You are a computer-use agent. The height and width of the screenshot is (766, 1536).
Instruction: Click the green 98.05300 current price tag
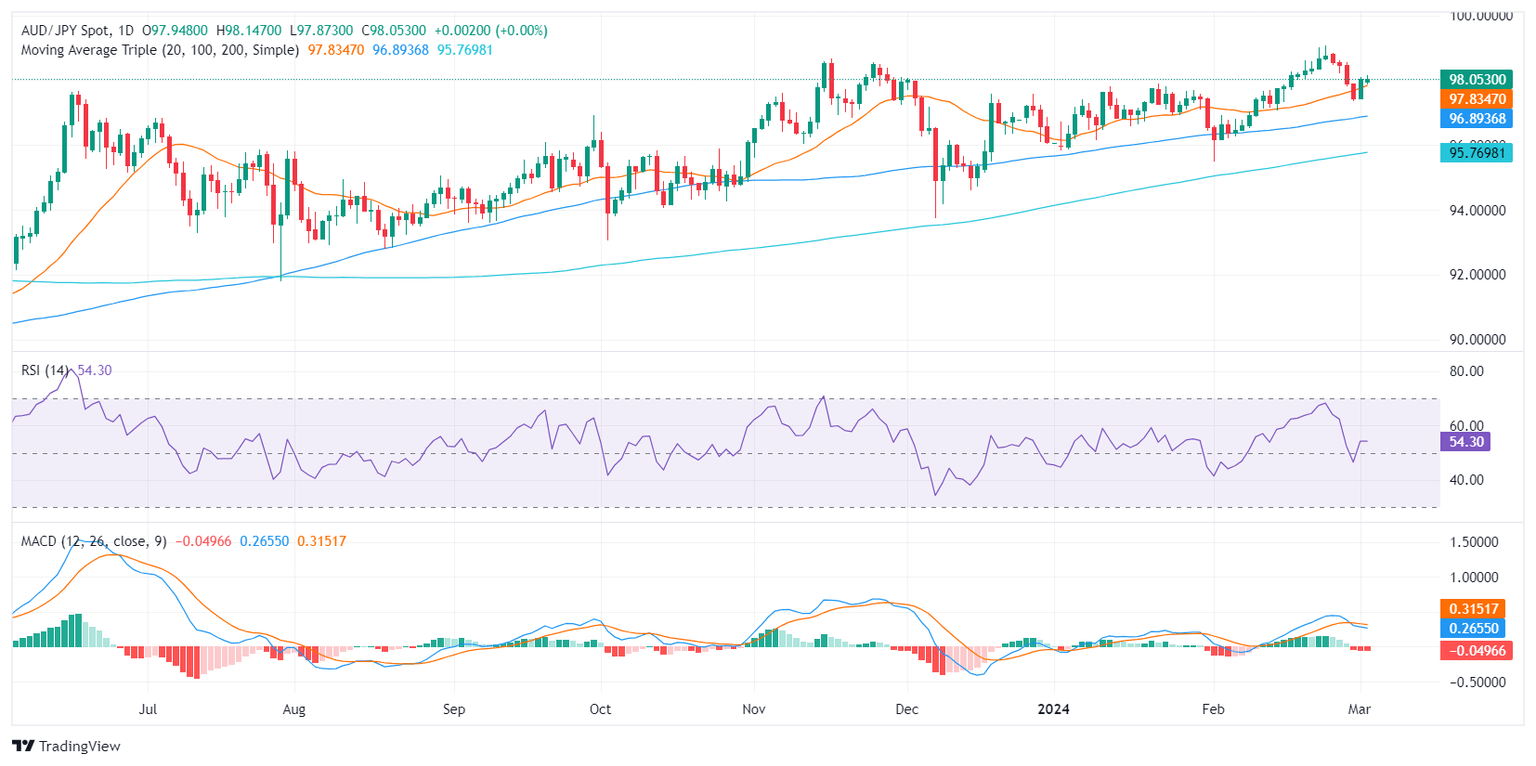click(1476, 79)
